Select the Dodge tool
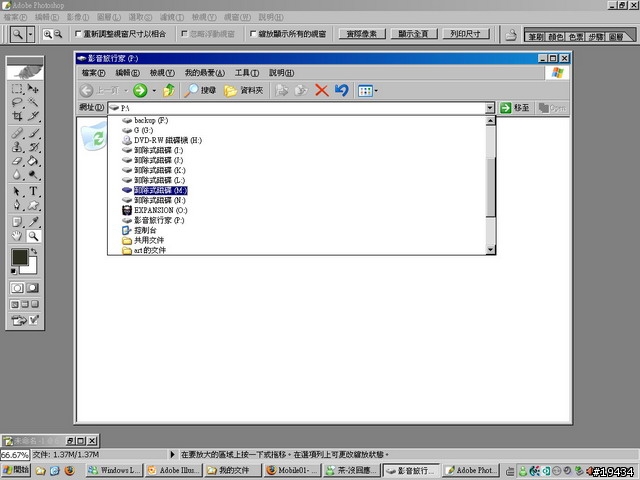 click(33, 175)
